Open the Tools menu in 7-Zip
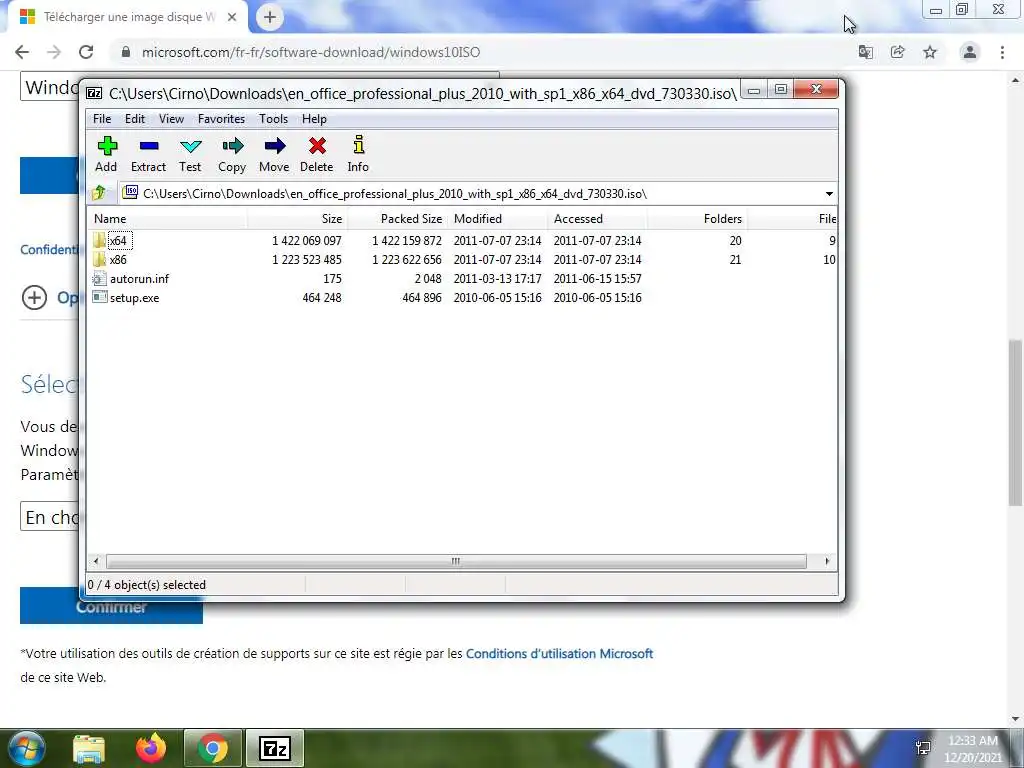Viewport: 1024px width, 768px height. tap(273, 119)
